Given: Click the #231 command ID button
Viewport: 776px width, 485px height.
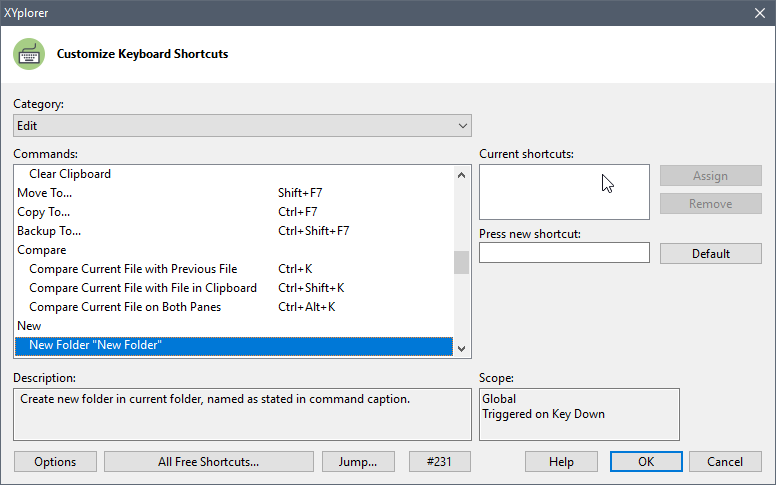Looking at the screenshot, I should 439,462.
